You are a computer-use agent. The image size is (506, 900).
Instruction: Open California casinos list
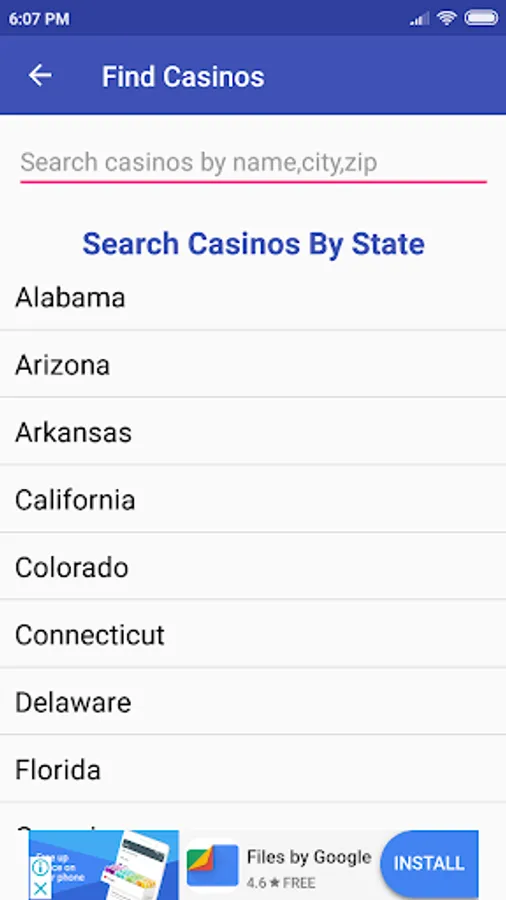click(x=253, y=499)
